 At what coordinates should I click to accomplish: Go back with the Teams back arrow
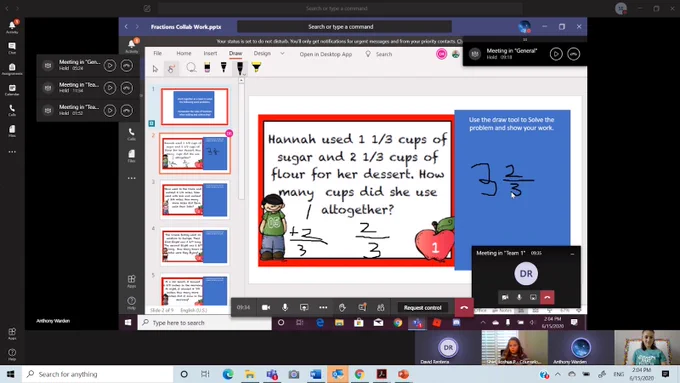point(126,26)
